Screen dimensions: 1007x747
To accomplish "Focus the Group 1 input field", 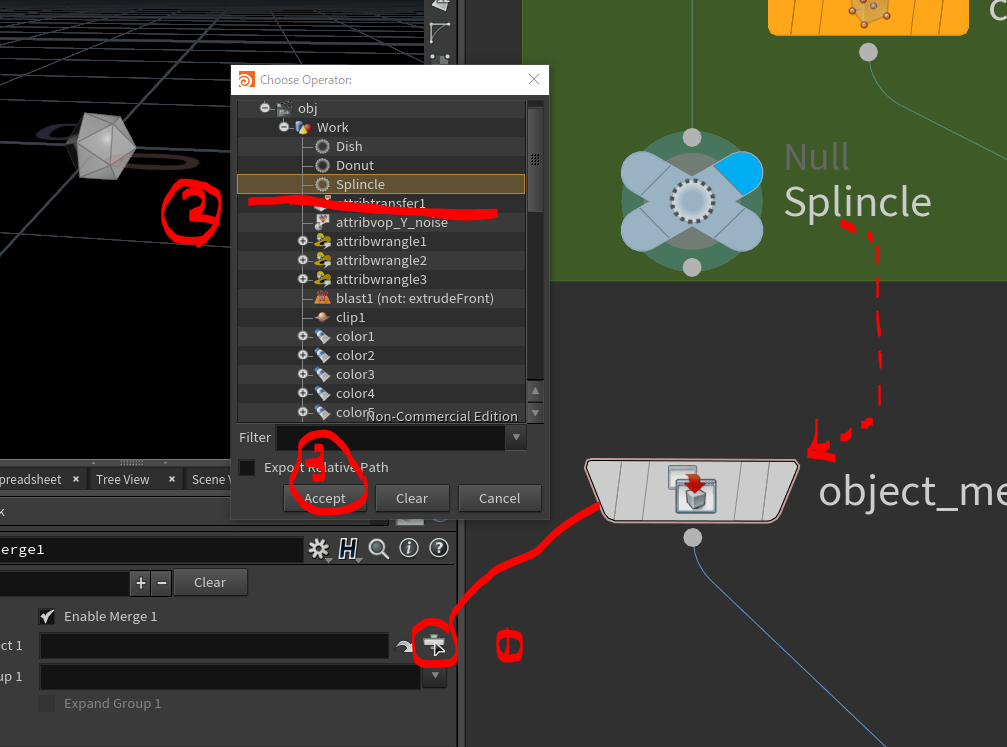I will point(230,677).
